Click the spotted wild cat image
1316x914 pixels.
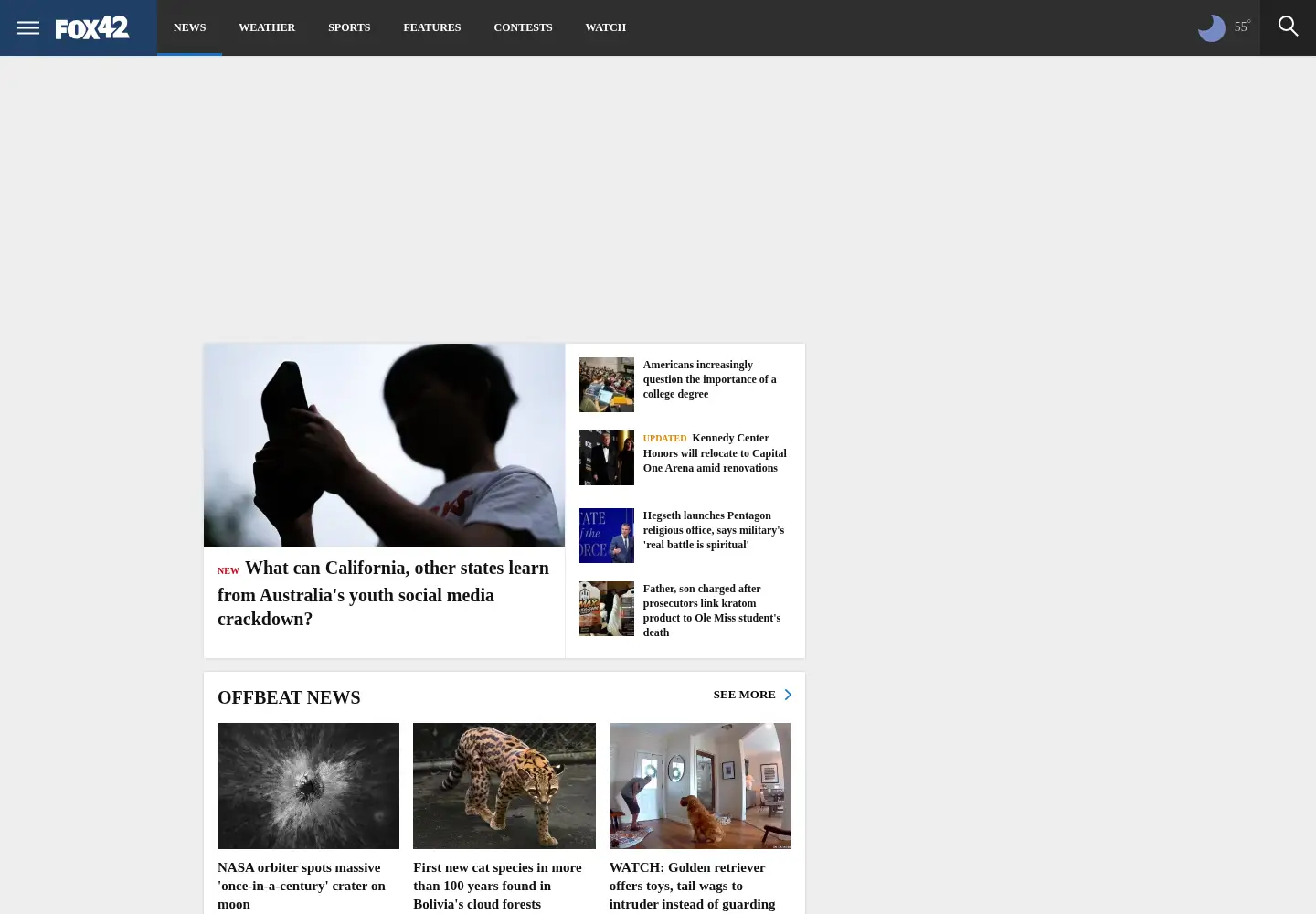pos(504,786)
